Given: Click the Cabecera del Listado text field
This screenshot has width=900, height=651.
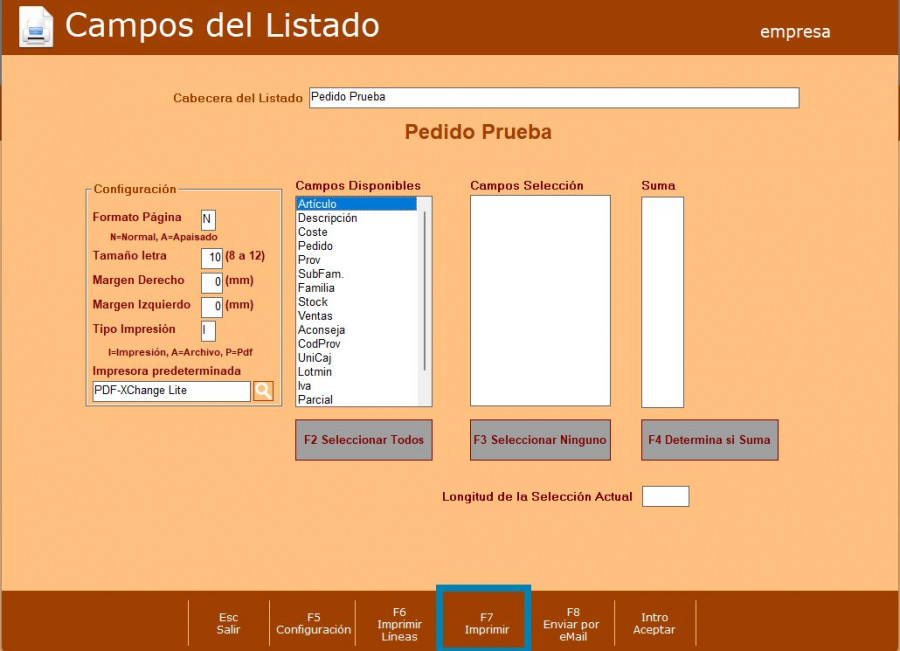Looking at the screenshot, I should pos(553,98).
